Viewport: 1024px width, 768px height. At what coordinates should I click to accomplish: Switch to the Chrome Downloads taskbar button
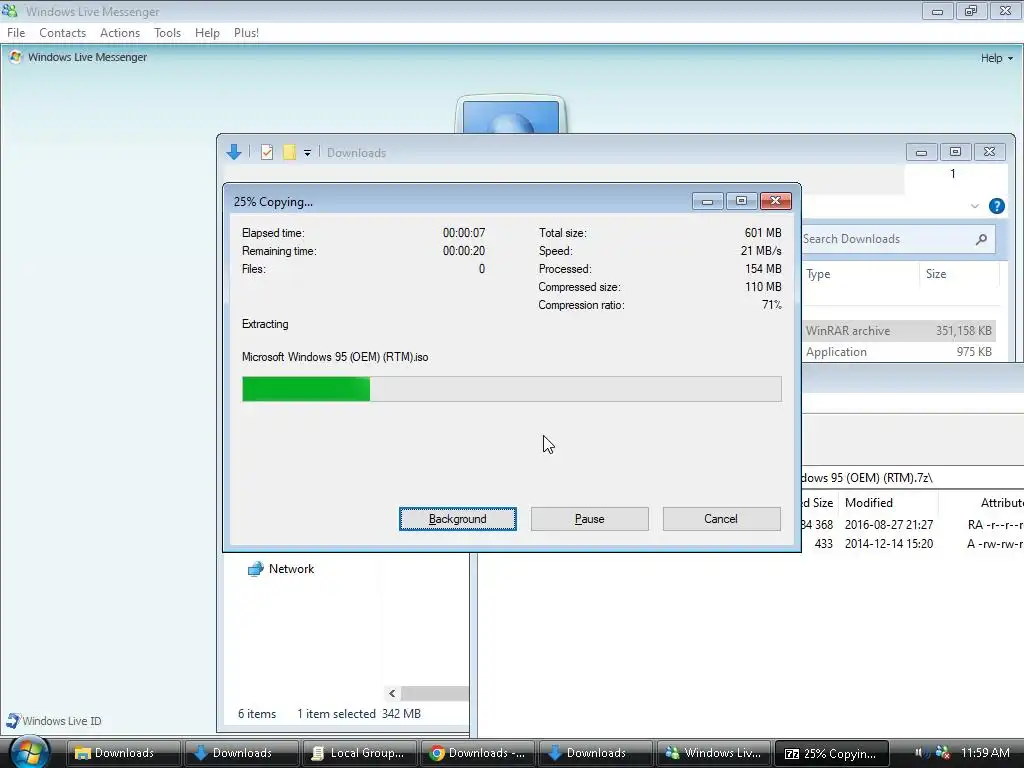[477, 753]
